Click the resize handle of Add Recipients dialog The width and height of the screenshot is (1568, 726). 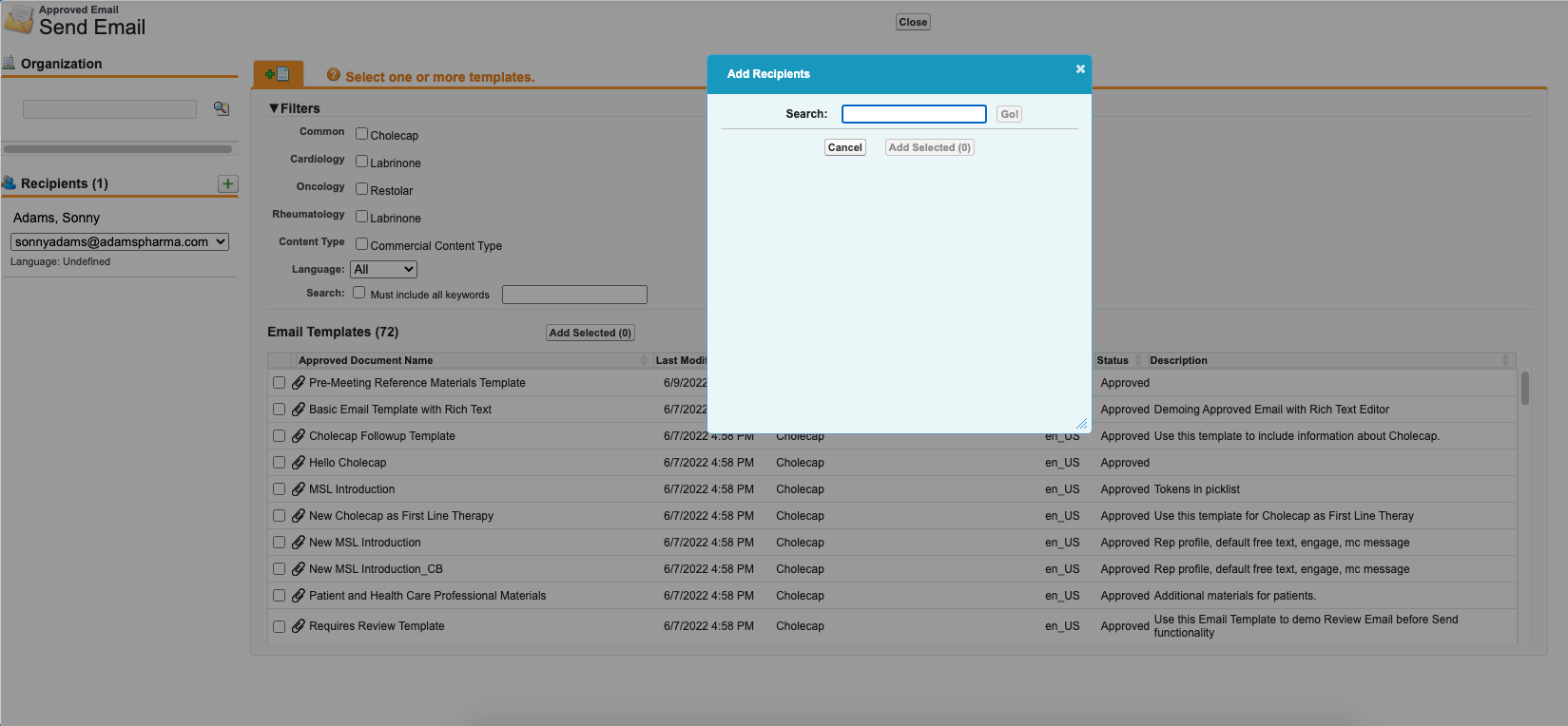(x=1081, y=424)
